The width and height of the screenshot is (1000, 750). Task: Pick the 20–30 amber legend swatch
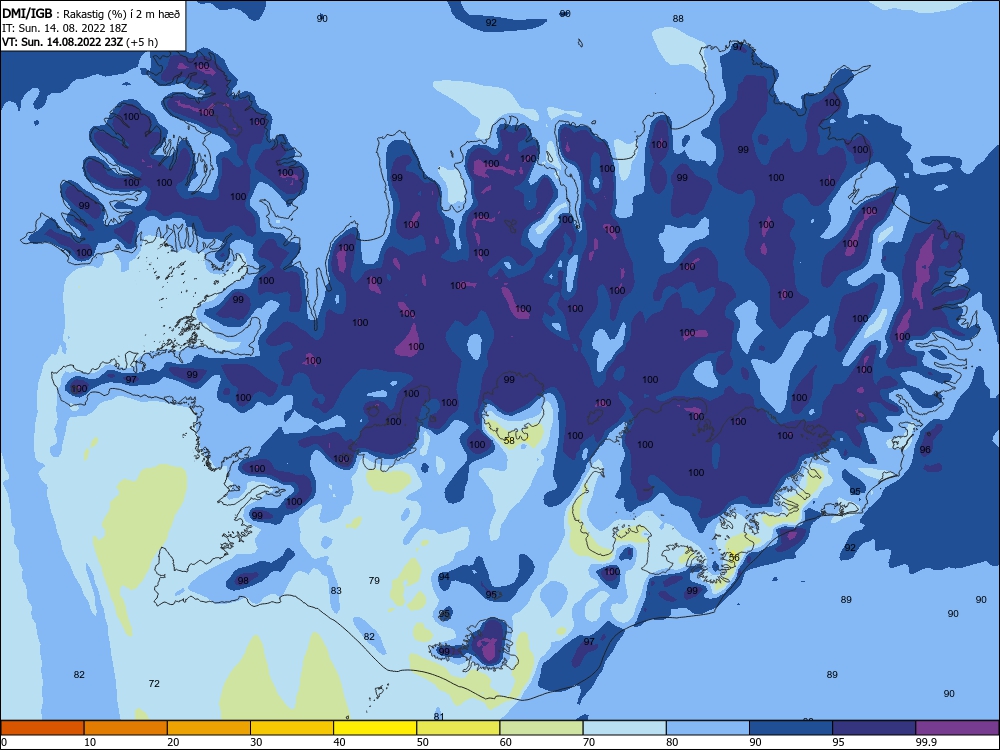pos(209,728)
